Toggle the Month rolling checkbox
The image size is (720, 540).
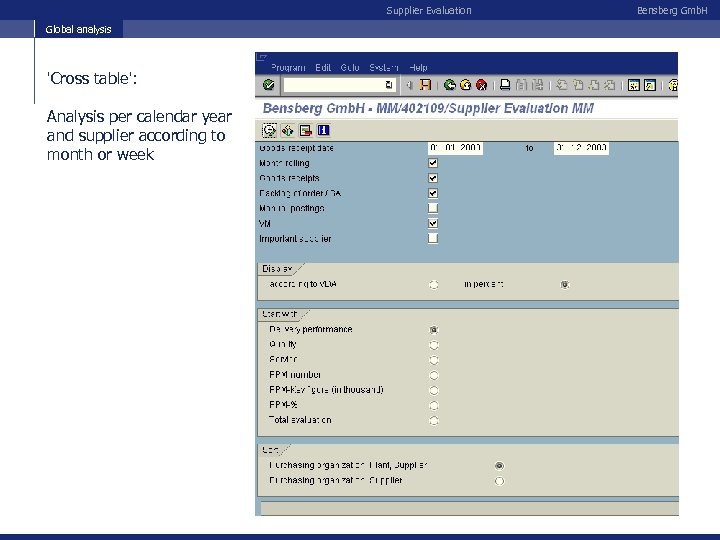click(x=433, y=163)
